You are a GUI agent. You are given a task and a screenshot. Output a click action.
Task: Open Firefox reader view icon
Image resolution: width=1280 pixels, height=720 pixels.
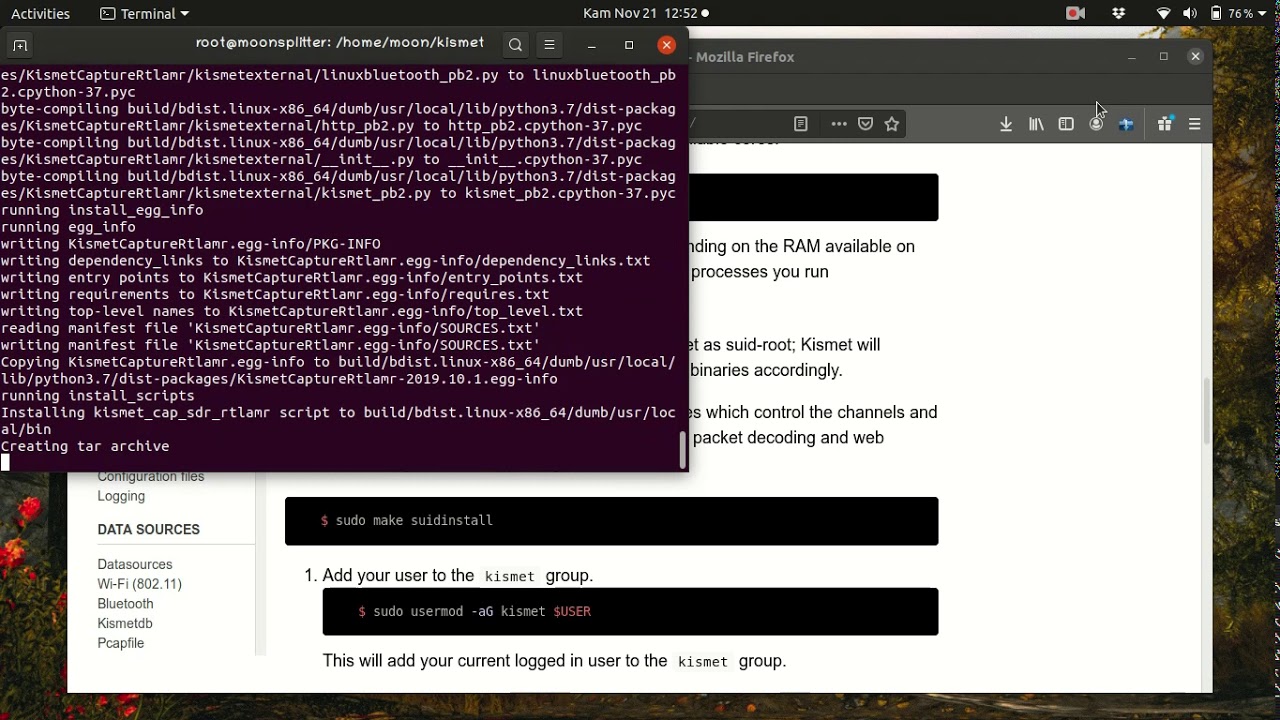(x=801, y=124)
